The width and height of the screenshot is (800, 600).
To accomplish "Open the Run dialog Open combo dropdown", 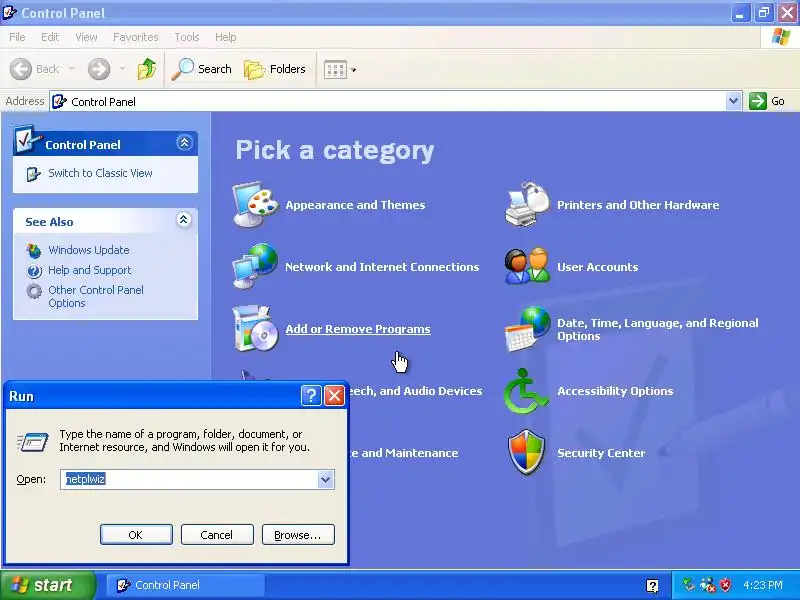I will (326, 480).
